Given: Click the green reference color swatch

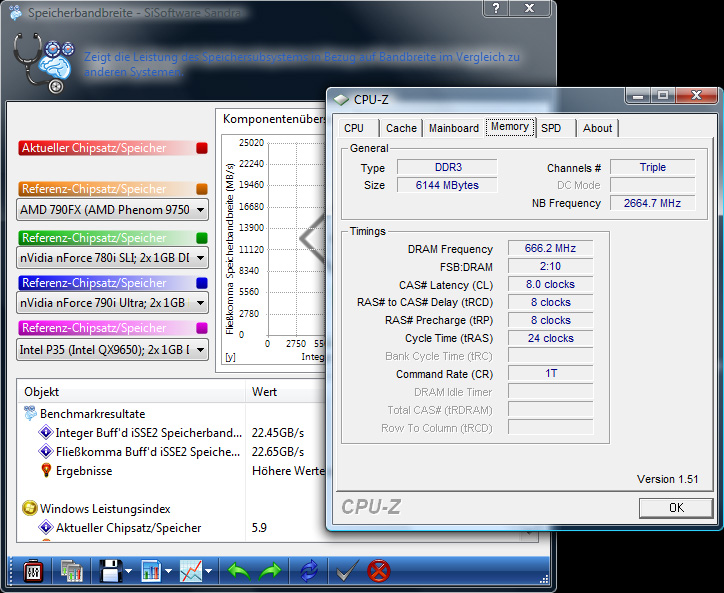Looking at the screenshot, I should tap(202, 238).
